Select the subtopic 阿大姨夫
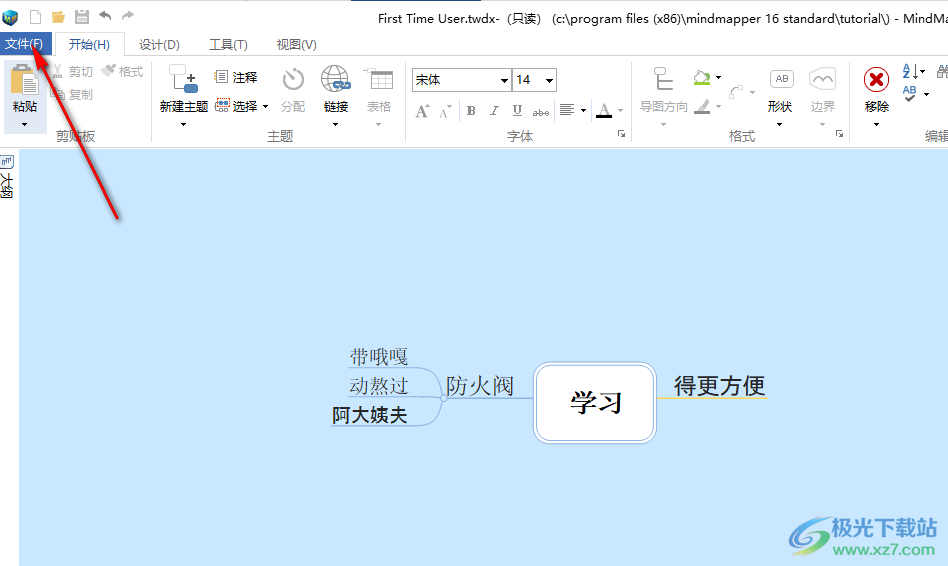The width and height of the screenshot is (948, 566). pyautogui.click(x=369, y=415)
